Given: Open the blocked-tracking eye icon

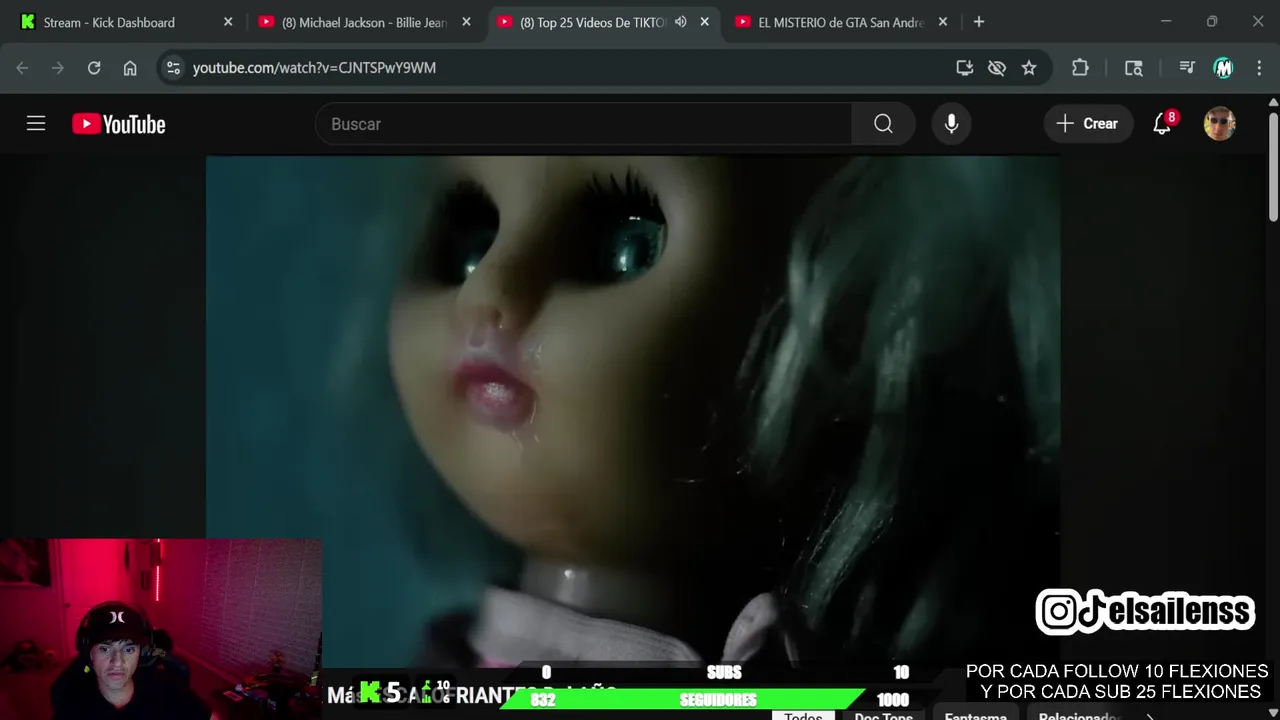Looking at the screenshot, I should [x=997, y=68].
